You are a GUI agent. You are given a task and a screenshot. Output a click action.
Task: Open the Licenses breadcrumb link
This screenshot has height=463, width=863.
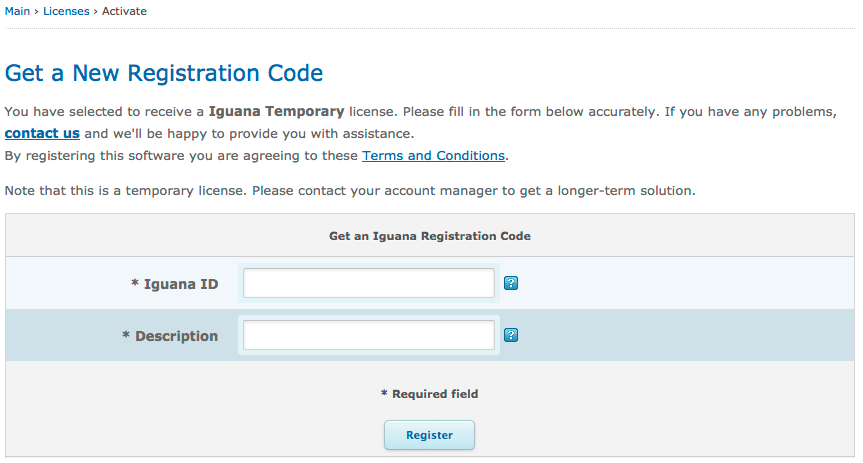coord(66,11)
